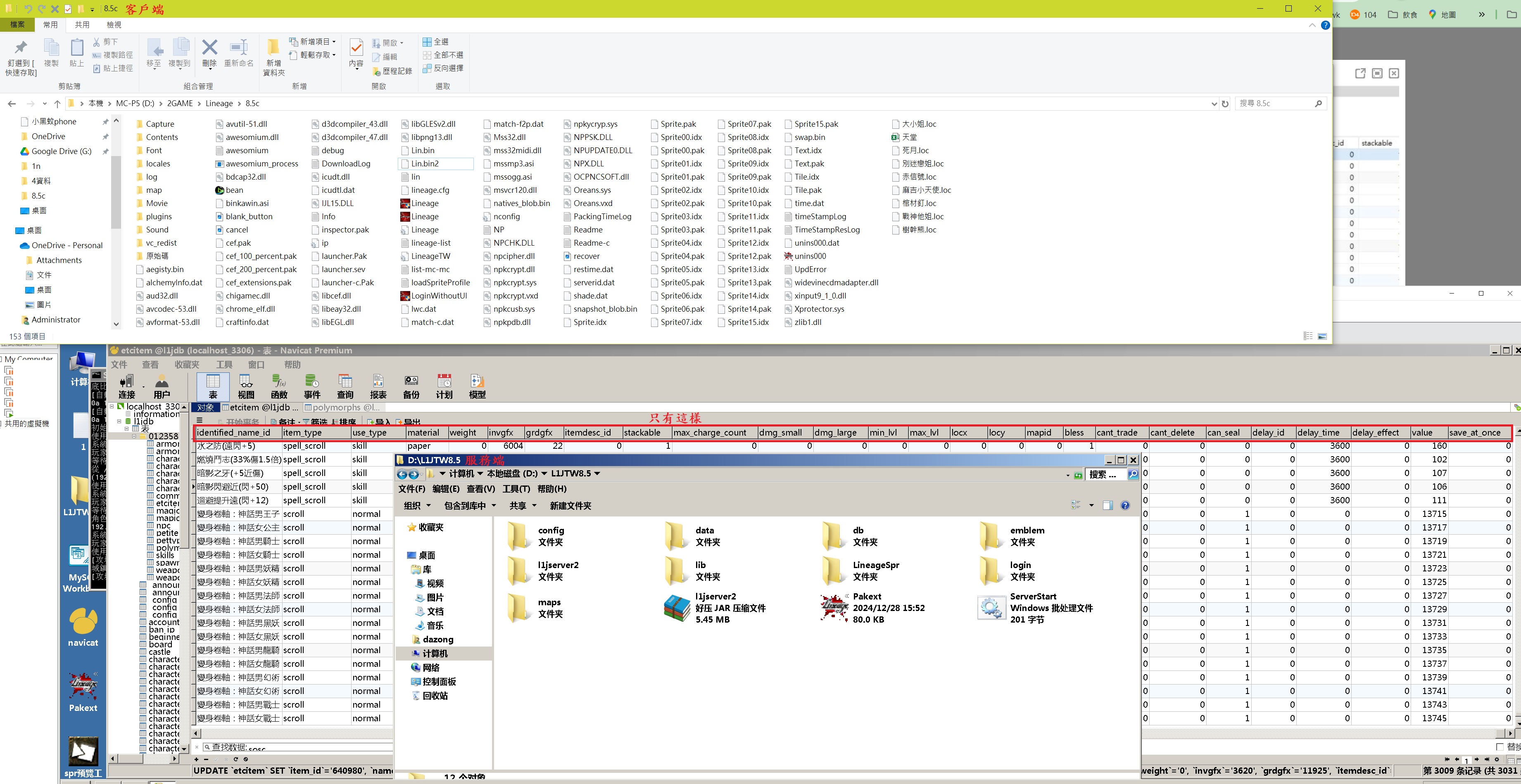Open the Pakext desktop shortcut icon
The width and height of the screenshot is (1521, 784).
83,692
